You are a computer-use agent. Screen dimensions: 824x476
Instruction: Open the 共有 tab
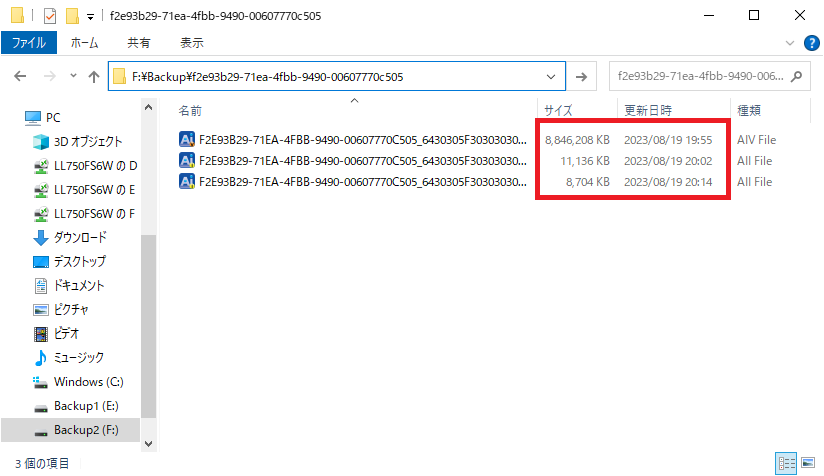[139, 43]
